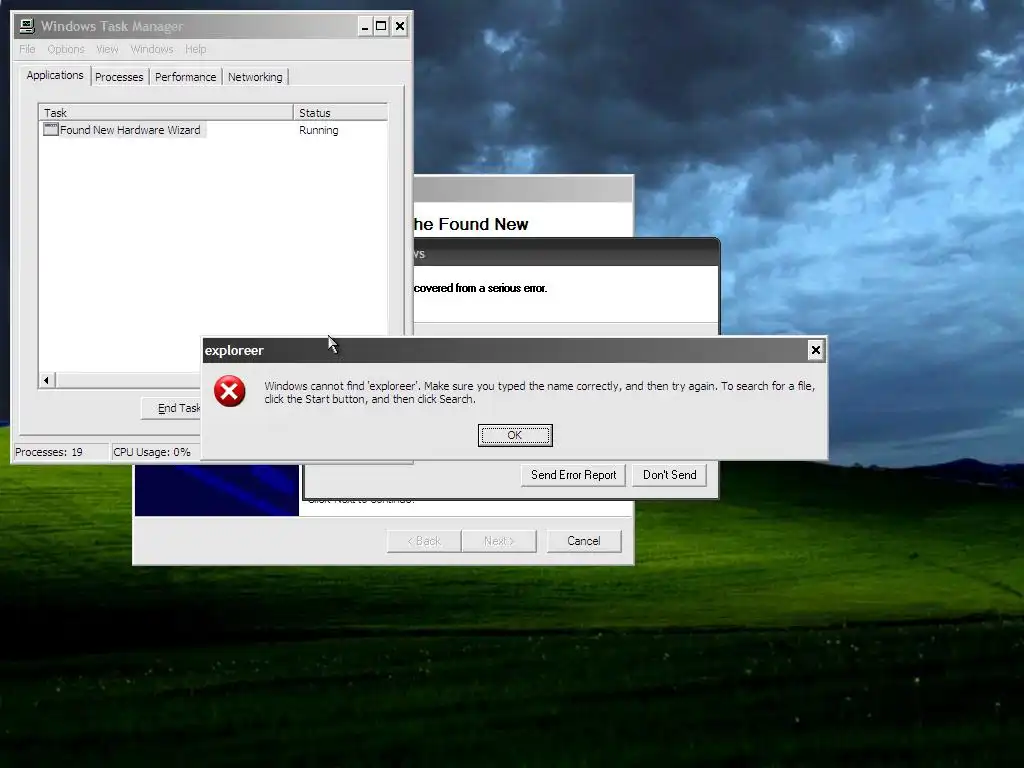Click the error message text in exploreer dialog
The image size is (1024, 768).
pos(539,392)
